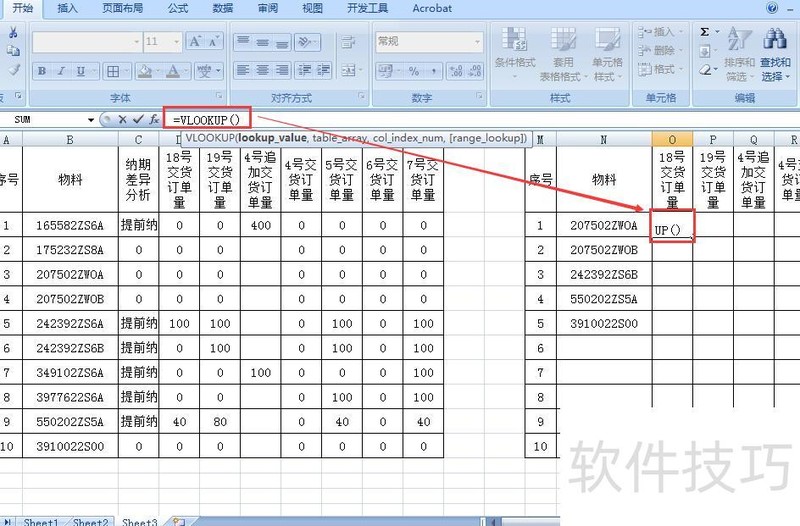Screen dimensions: 800x526
Task: Click the Merge and Center icon
Action: [x=350, y=70]
